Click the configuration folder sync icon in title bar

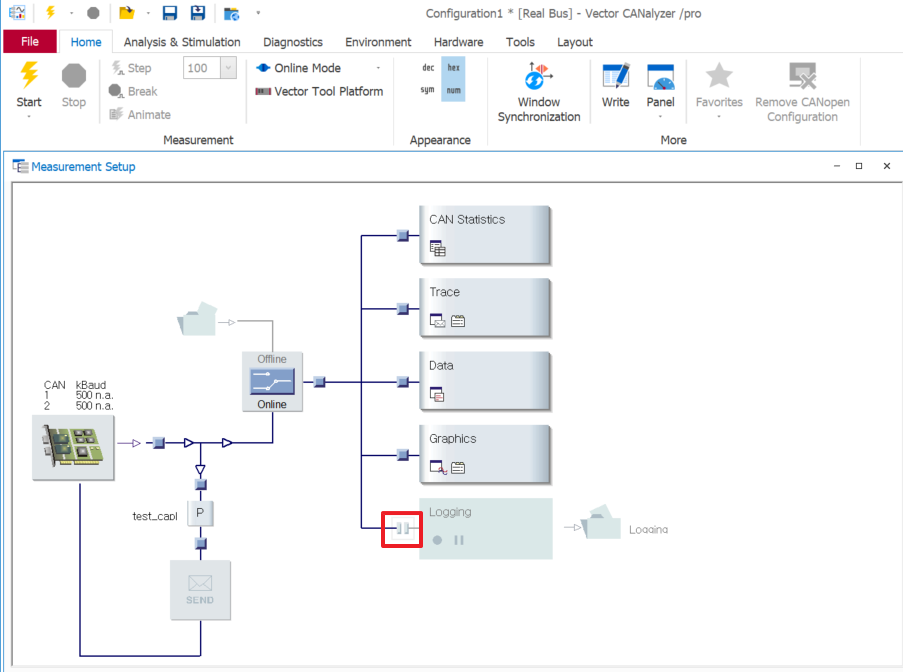click(232, 13)
